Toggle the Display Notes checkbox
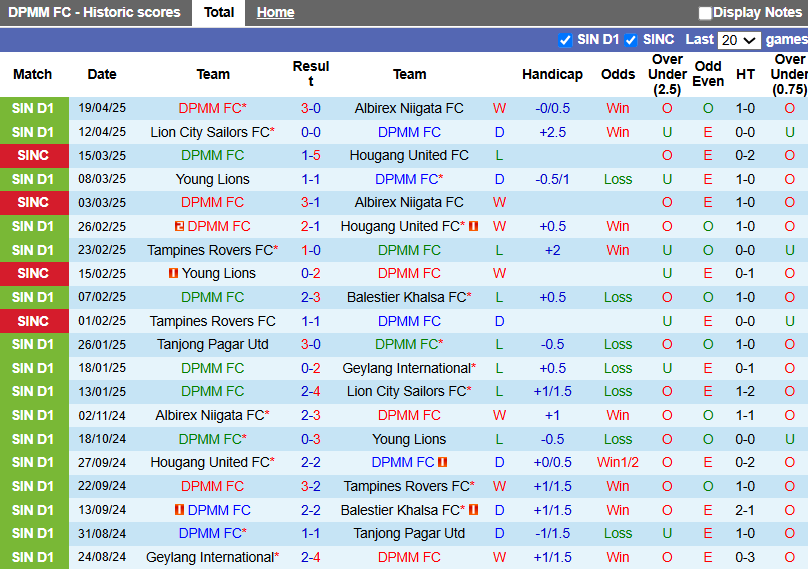 click(705, 13)
